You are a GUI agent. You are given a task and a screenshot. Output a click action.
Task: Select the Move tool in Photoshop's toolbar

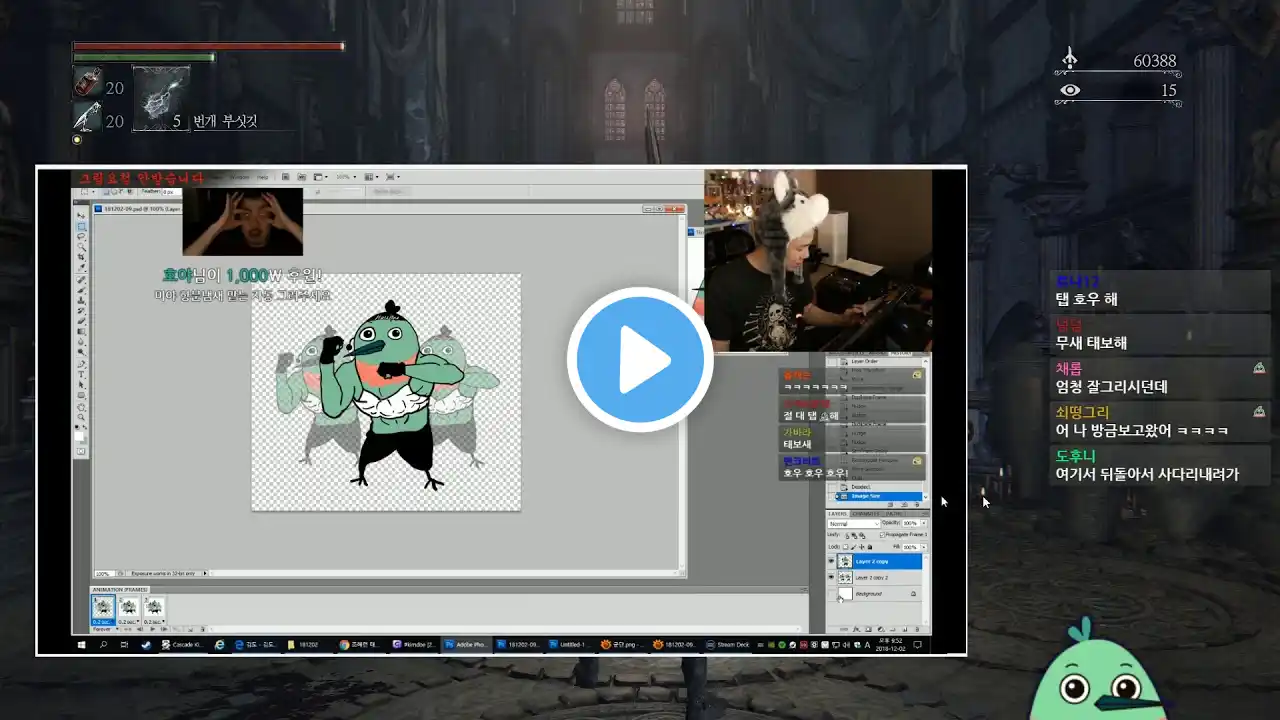(x=81, y=215)
